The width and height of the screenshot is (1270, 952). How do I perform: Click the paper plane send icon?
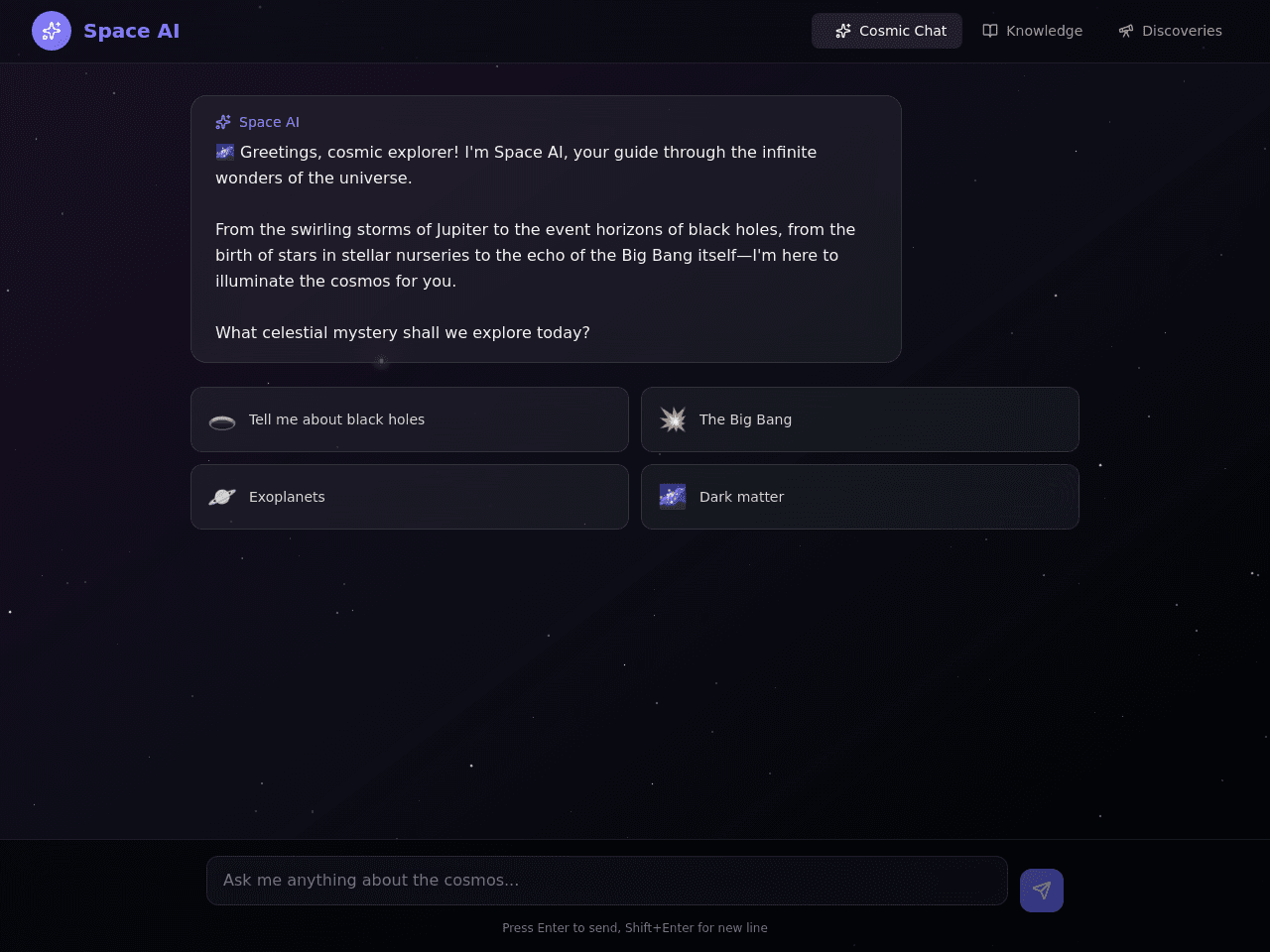[x=1042, y=891]
